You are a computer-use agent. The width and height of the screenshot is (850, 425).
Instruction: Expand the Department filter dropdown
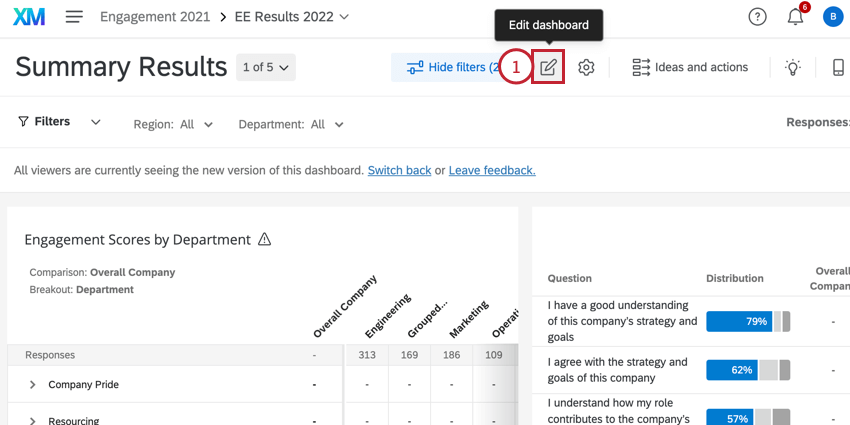click(291, 125)
